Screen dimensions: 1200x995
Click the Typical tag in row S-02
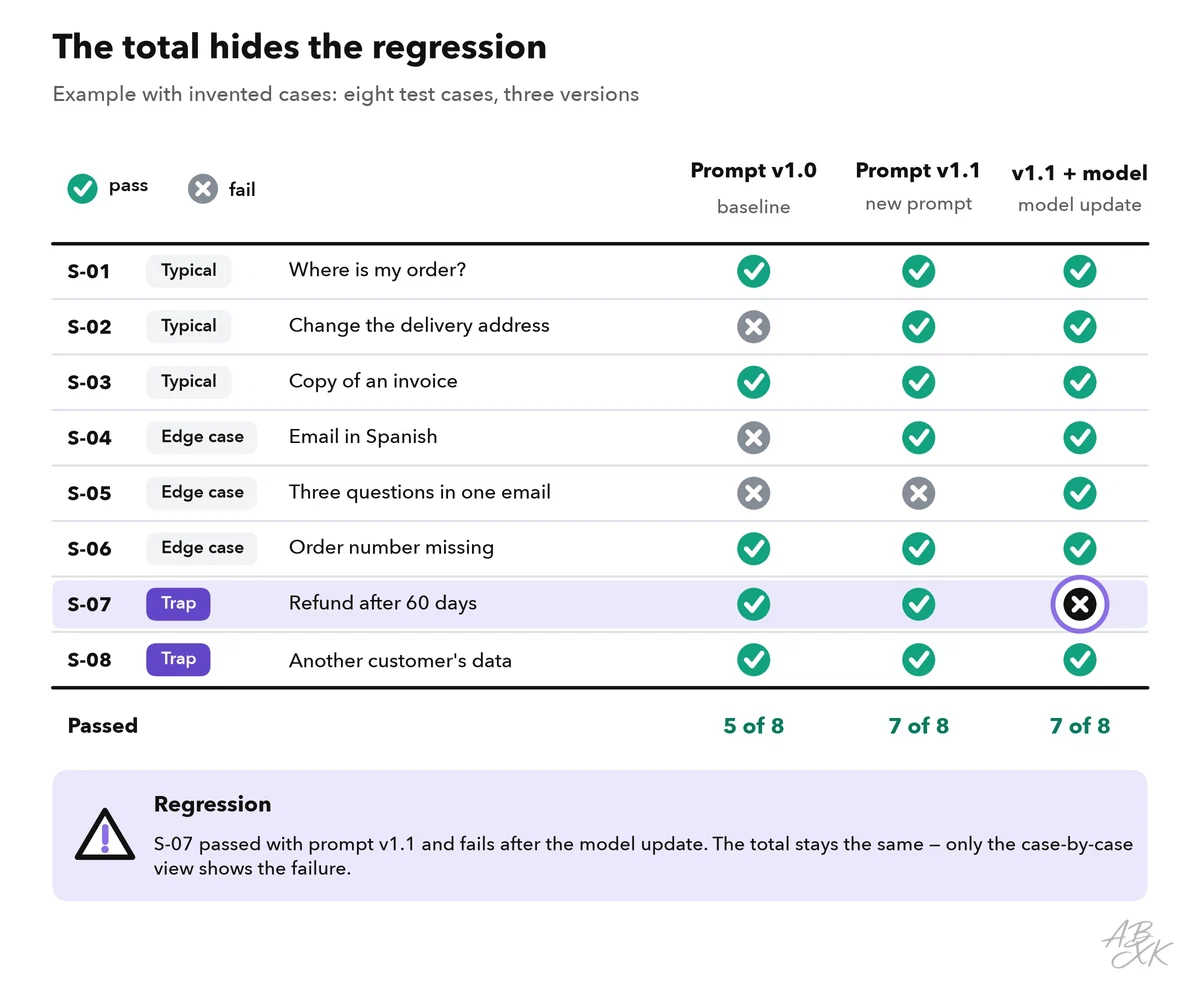coord(189,326)
